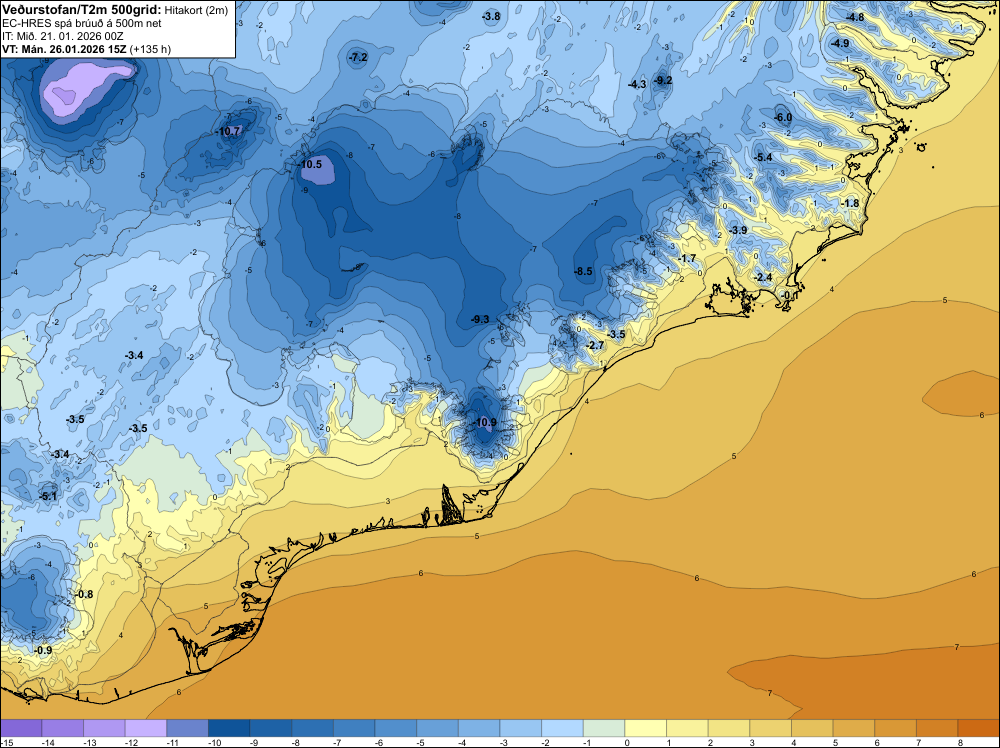Select the -2.4 temperature label
This screenshot has height=748, width=1000.
[x=763, y=277]
